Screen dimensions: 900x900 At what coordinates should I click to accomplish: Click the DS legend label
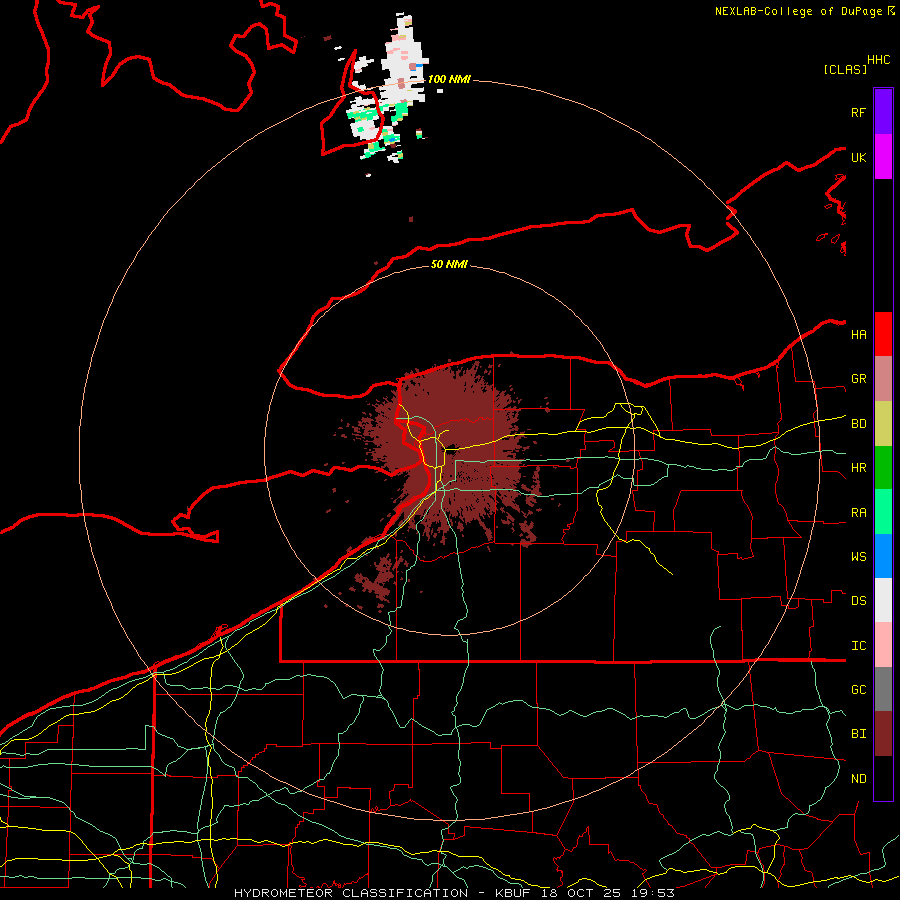[858, 601]
